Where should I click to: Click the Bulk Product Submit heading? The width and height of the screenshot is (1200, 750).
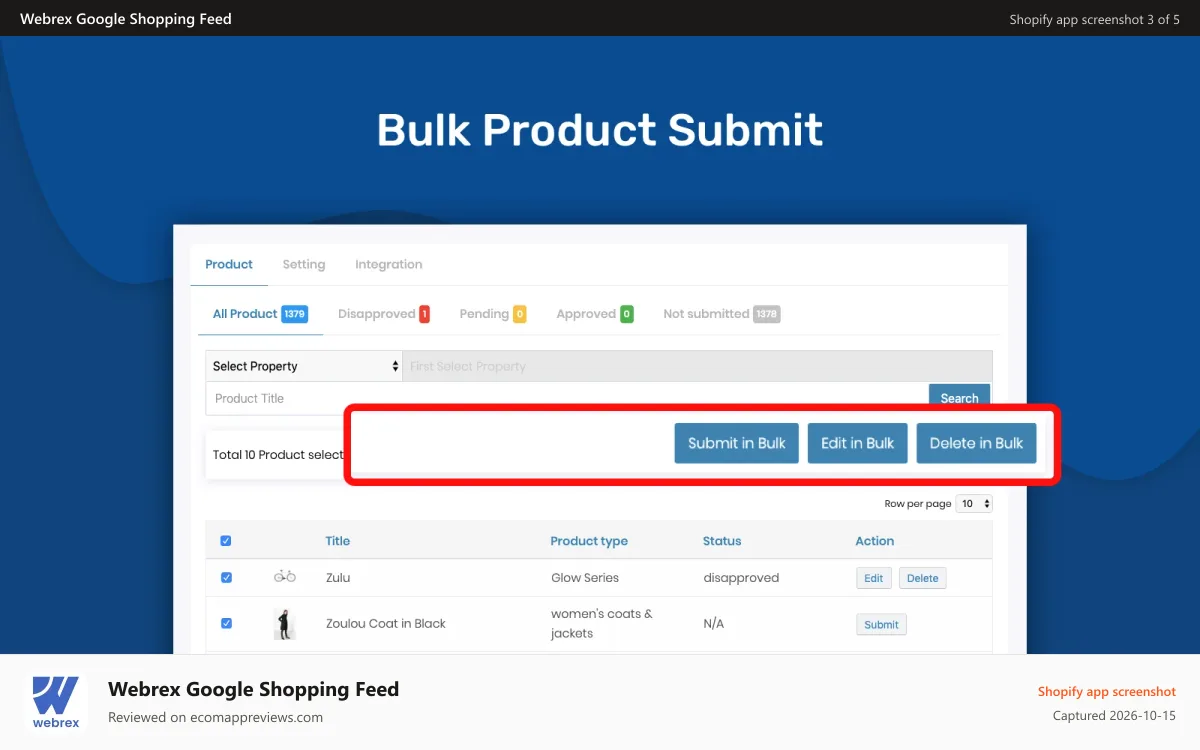[x=600, y=130]
